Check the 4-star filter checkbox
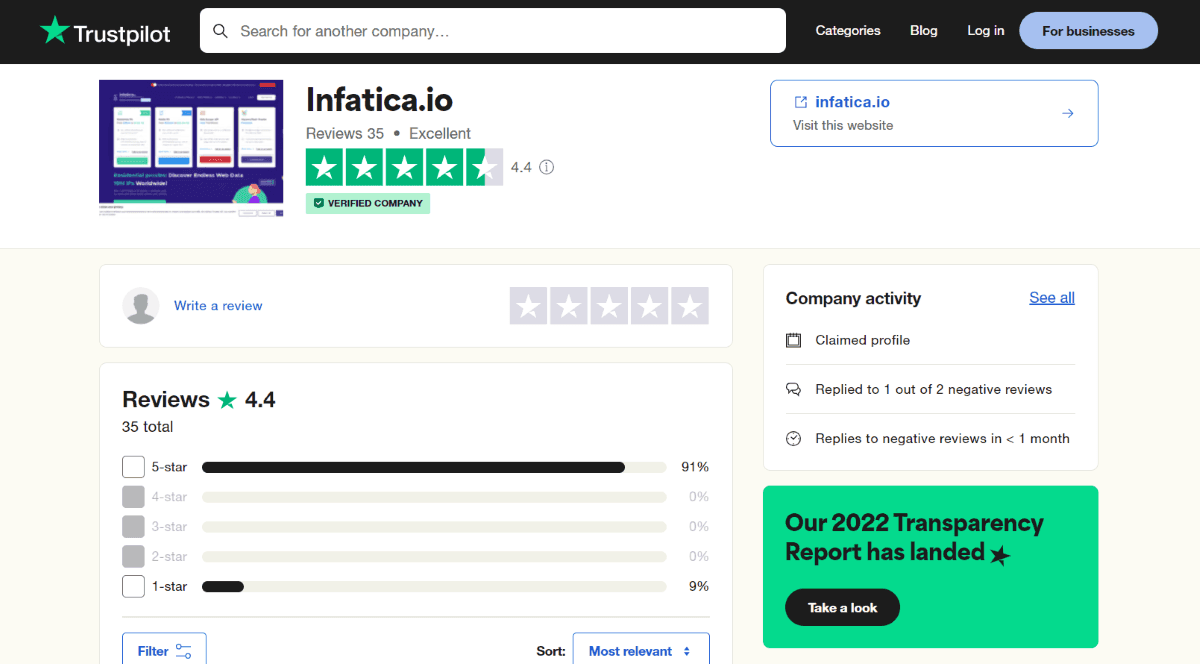The width and height of the screenshot is (1200, 664). click(x=133, y=497)
